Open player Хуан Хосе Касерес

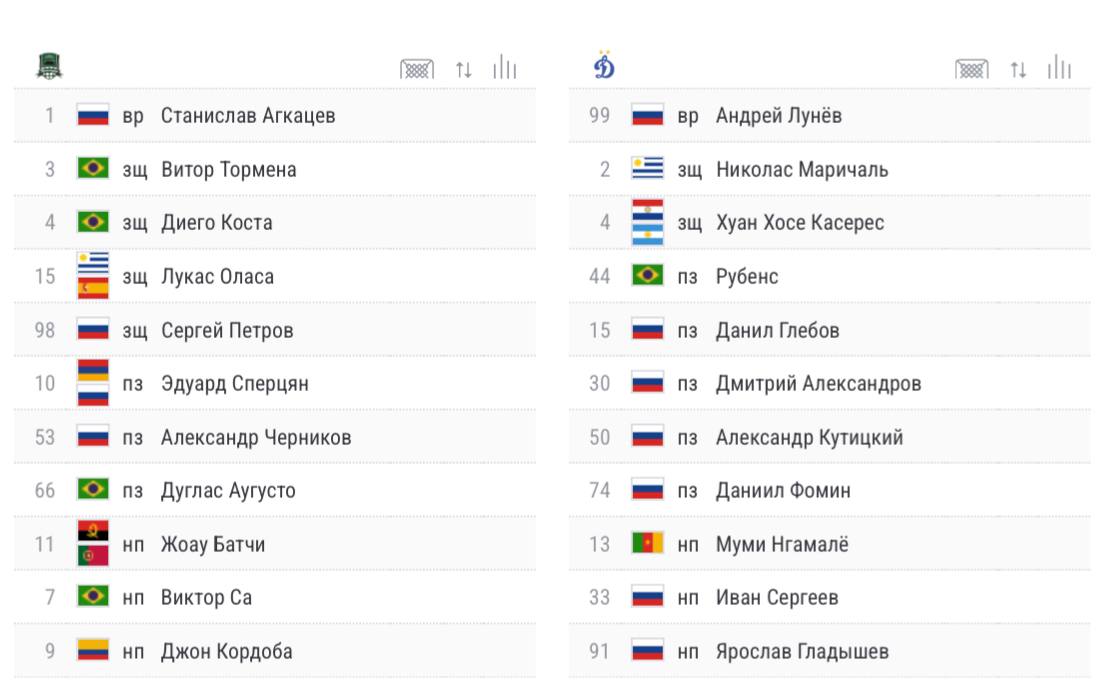(800, 223)
